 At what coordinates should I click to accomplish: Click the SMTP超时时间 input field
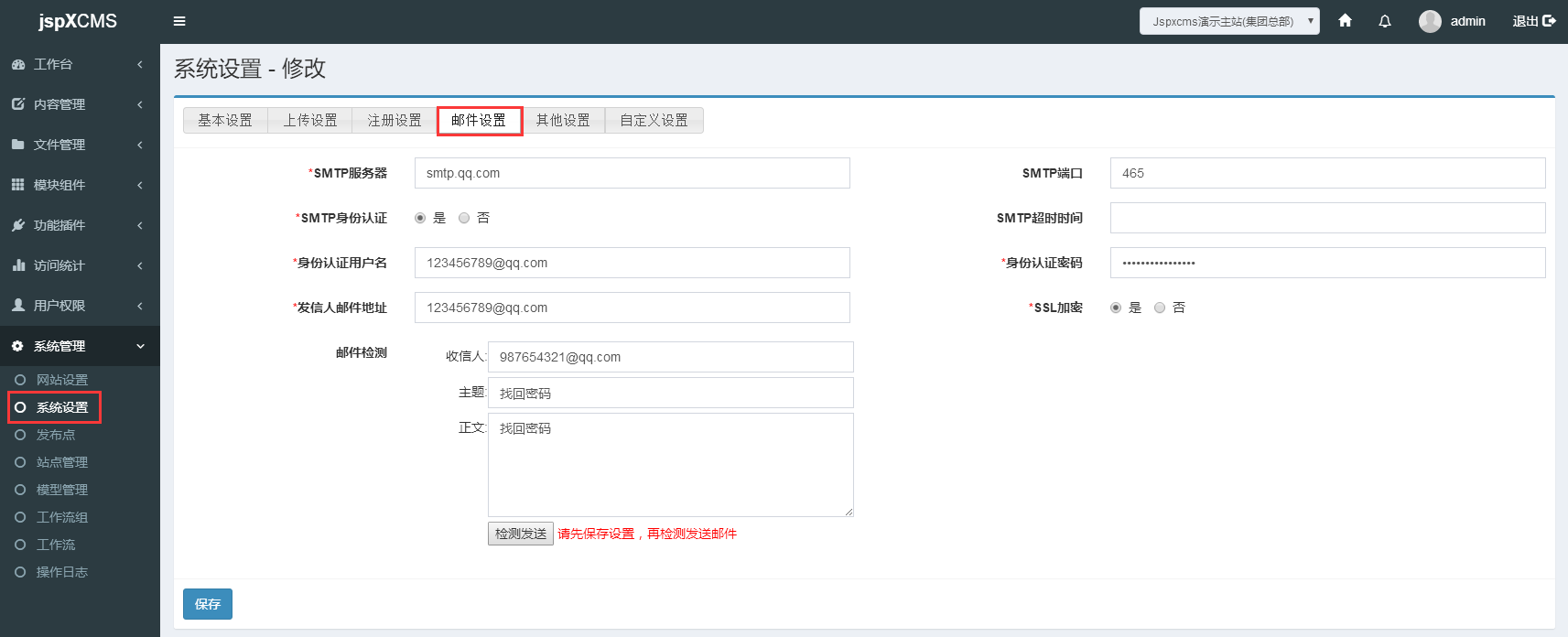1327,218
